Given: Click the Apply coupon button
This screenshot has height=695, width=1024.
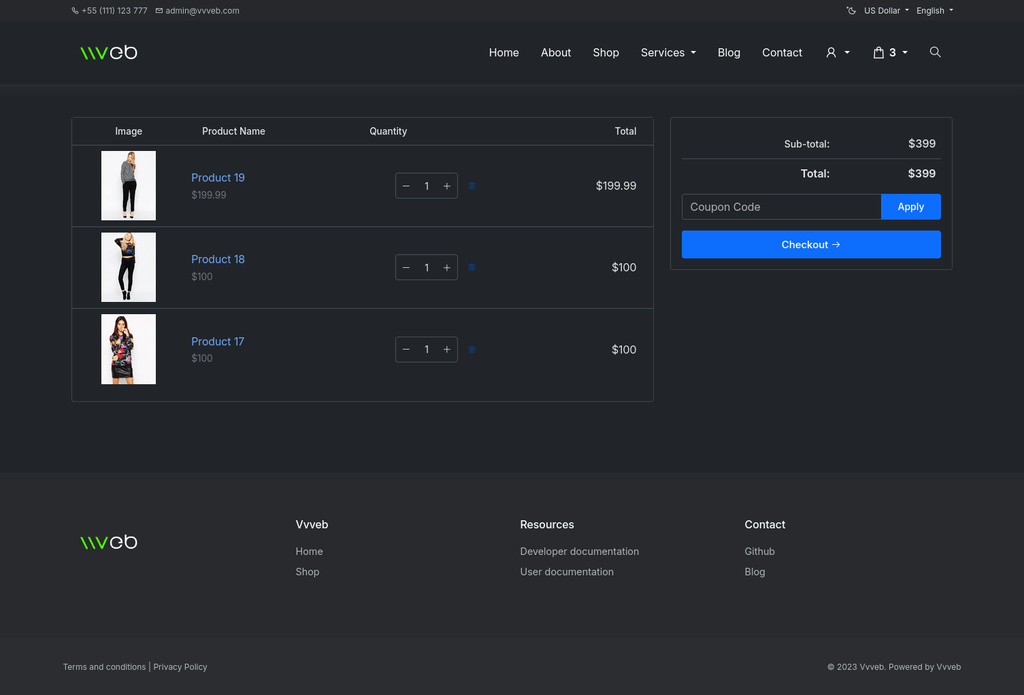Looking at the screenshot, I should click(910, 207).
